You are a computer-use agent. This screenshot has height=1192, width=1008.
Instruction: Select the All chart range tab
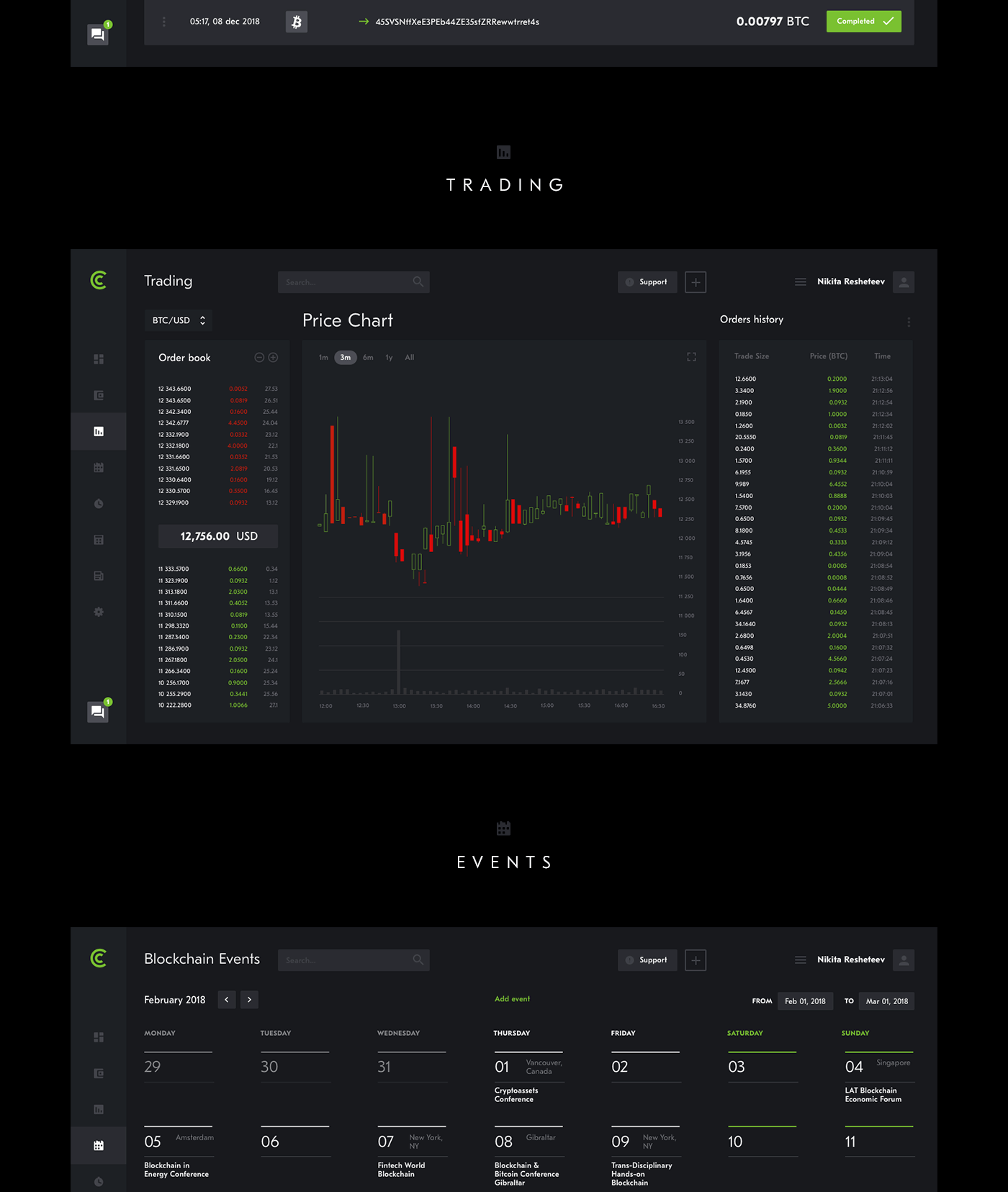coord(410,358)
